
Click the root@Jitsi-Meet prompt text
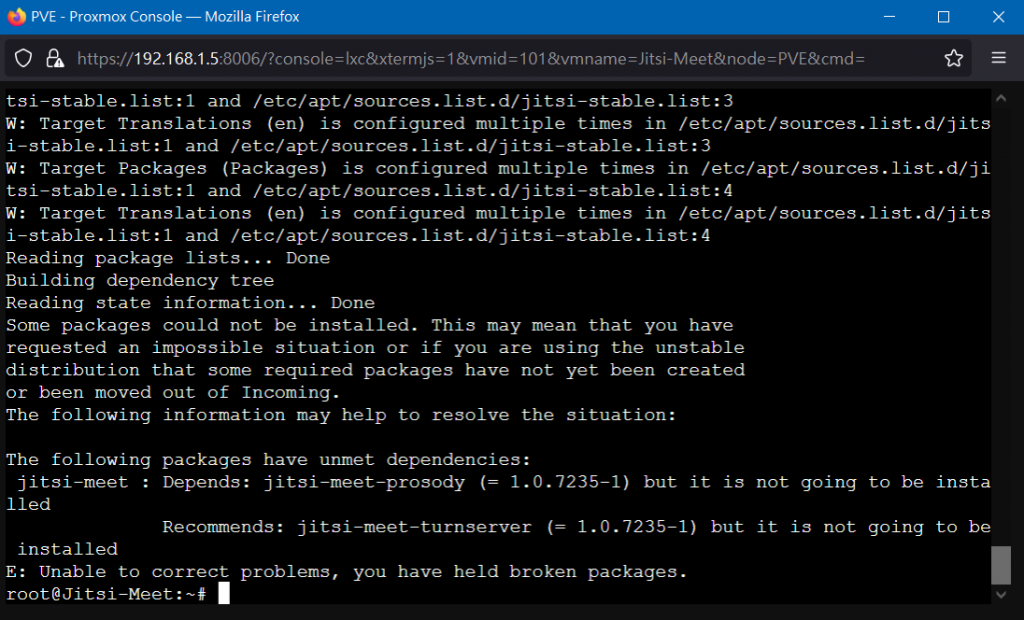pyautogui.click(x=106, y=594)
